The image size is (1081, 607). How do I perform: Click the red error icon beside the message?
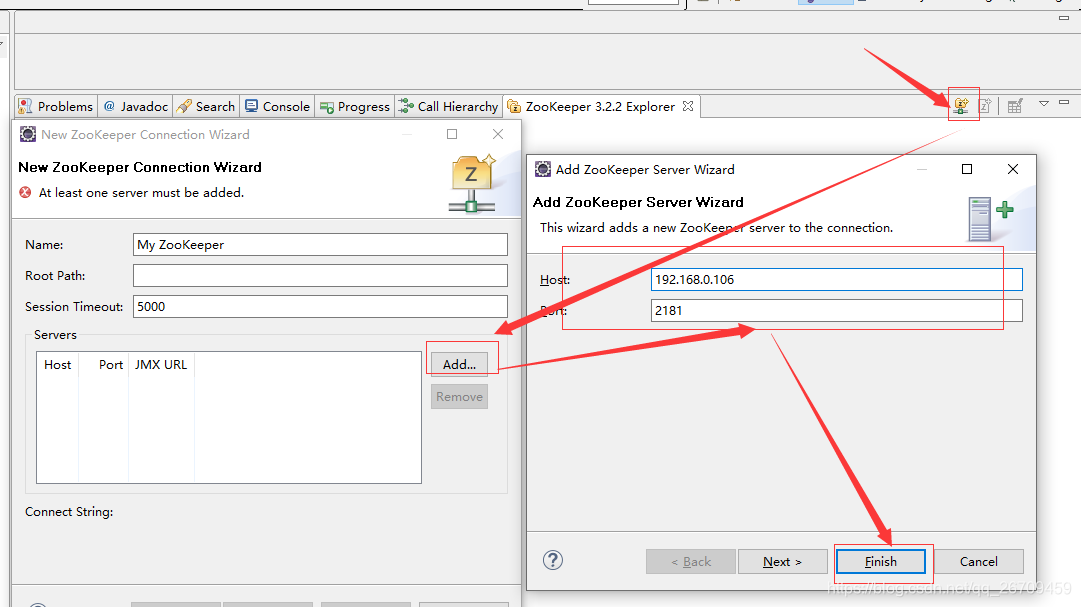coord(26,192)
